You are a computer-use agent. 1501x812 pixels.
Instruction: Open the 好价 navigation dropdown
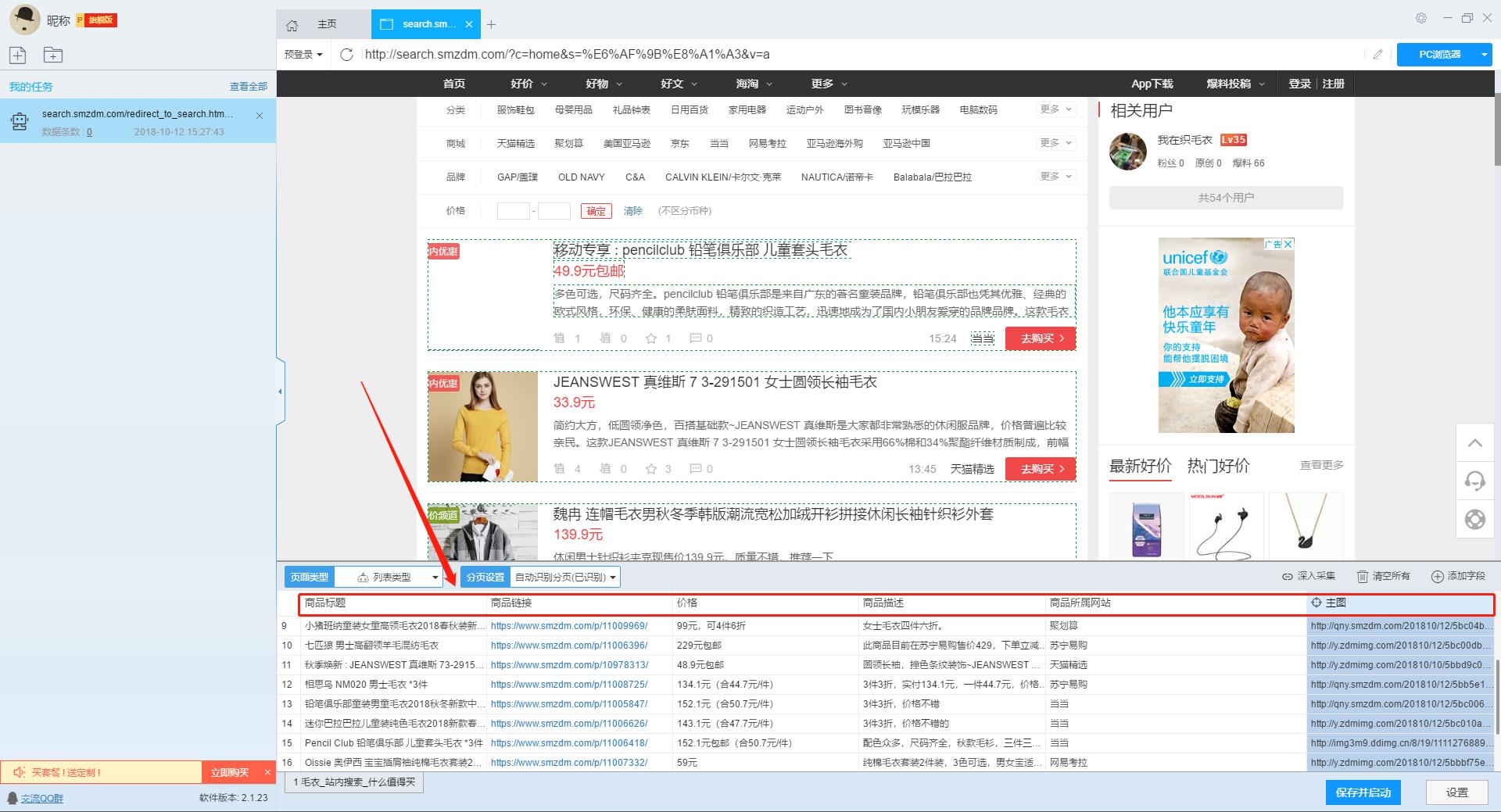(529, 84)
